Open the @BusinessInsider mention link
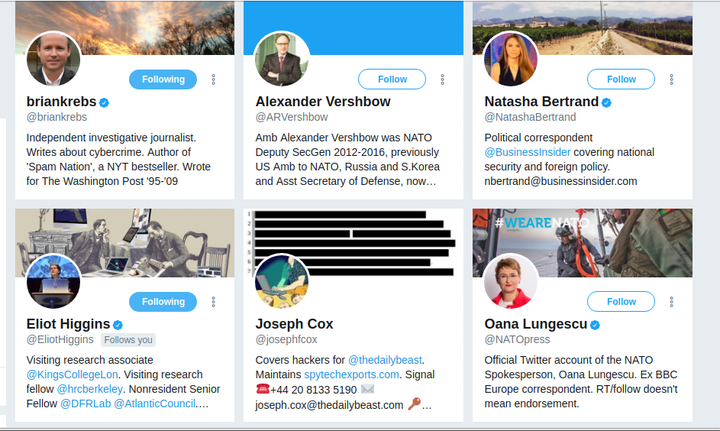The image size is (720, 431). [527, 152]
